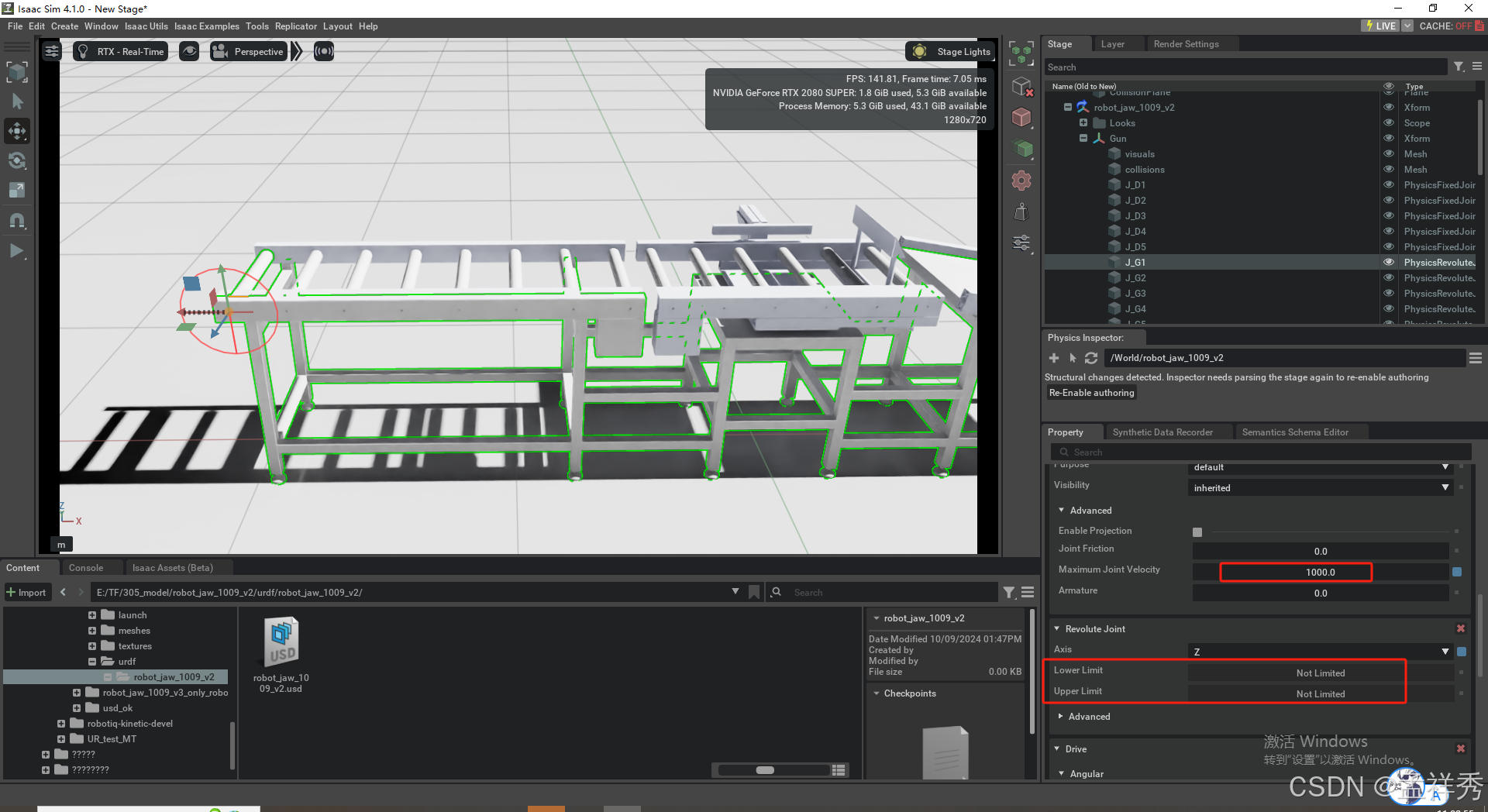The image size is (1488, 812).
Task: Check the Enable Projection checkbox
Action: click(1197, 532)
